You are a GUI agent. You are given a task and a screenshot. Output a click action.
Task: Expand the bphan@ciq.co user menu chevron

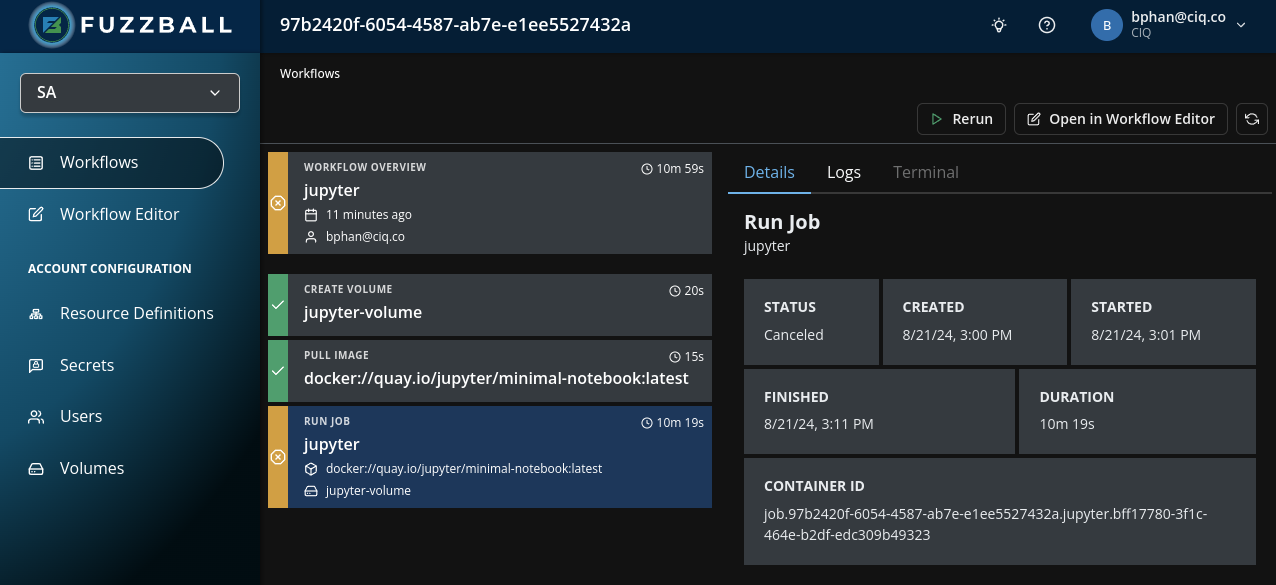(1241, 25)
